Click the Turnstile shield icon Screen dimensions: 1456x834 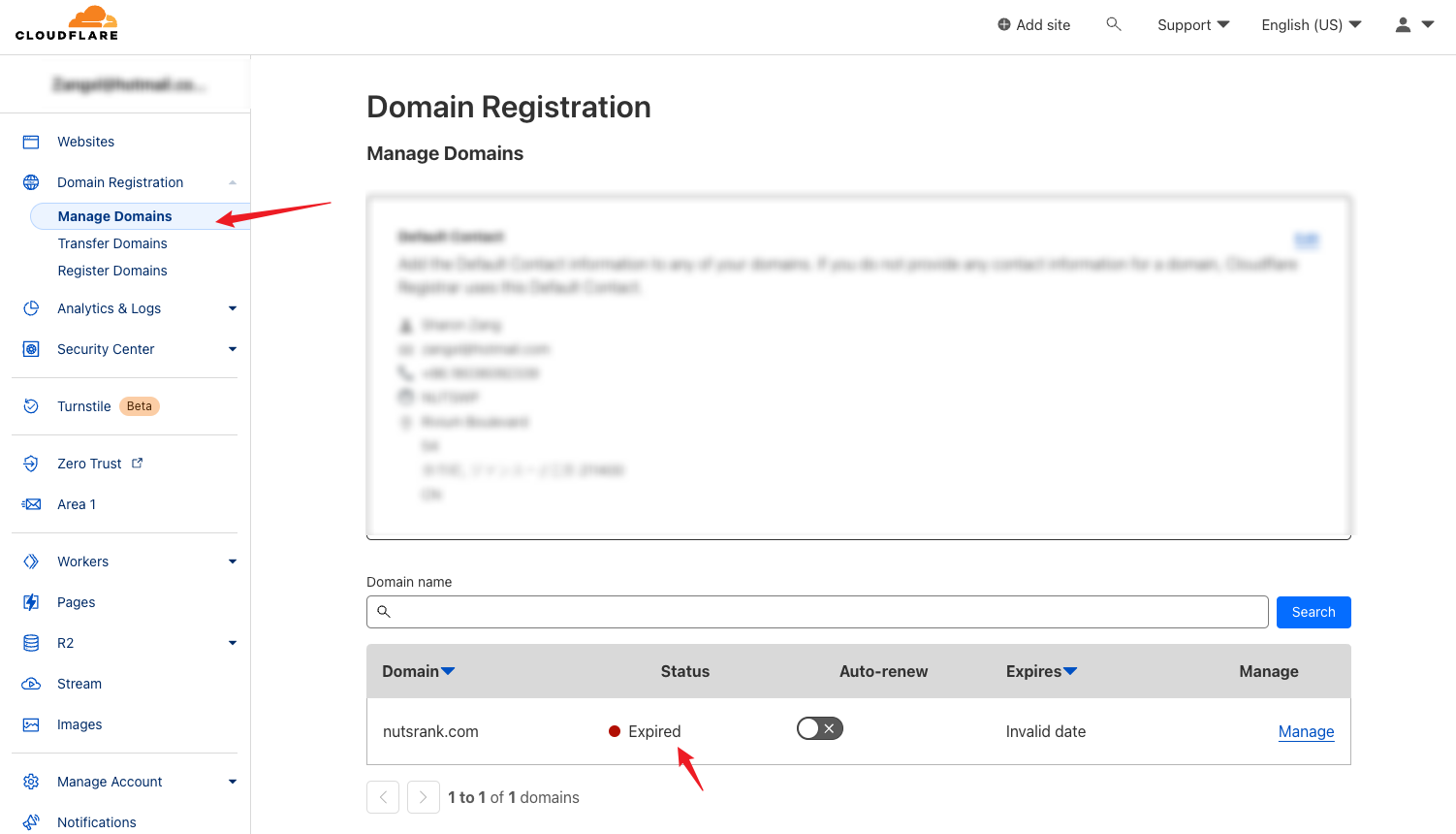tap(29, 405)
